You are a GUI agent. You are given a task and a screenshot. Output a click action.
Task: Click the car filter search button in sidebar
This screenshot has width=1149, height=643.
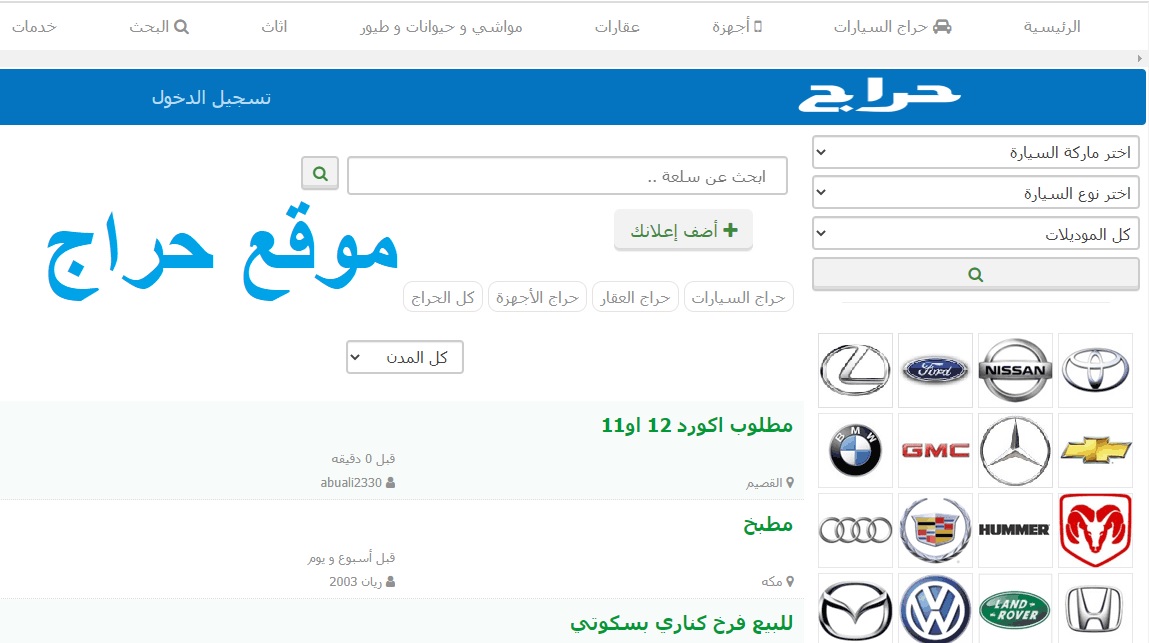pyautogui.click(x=975, y=274)
